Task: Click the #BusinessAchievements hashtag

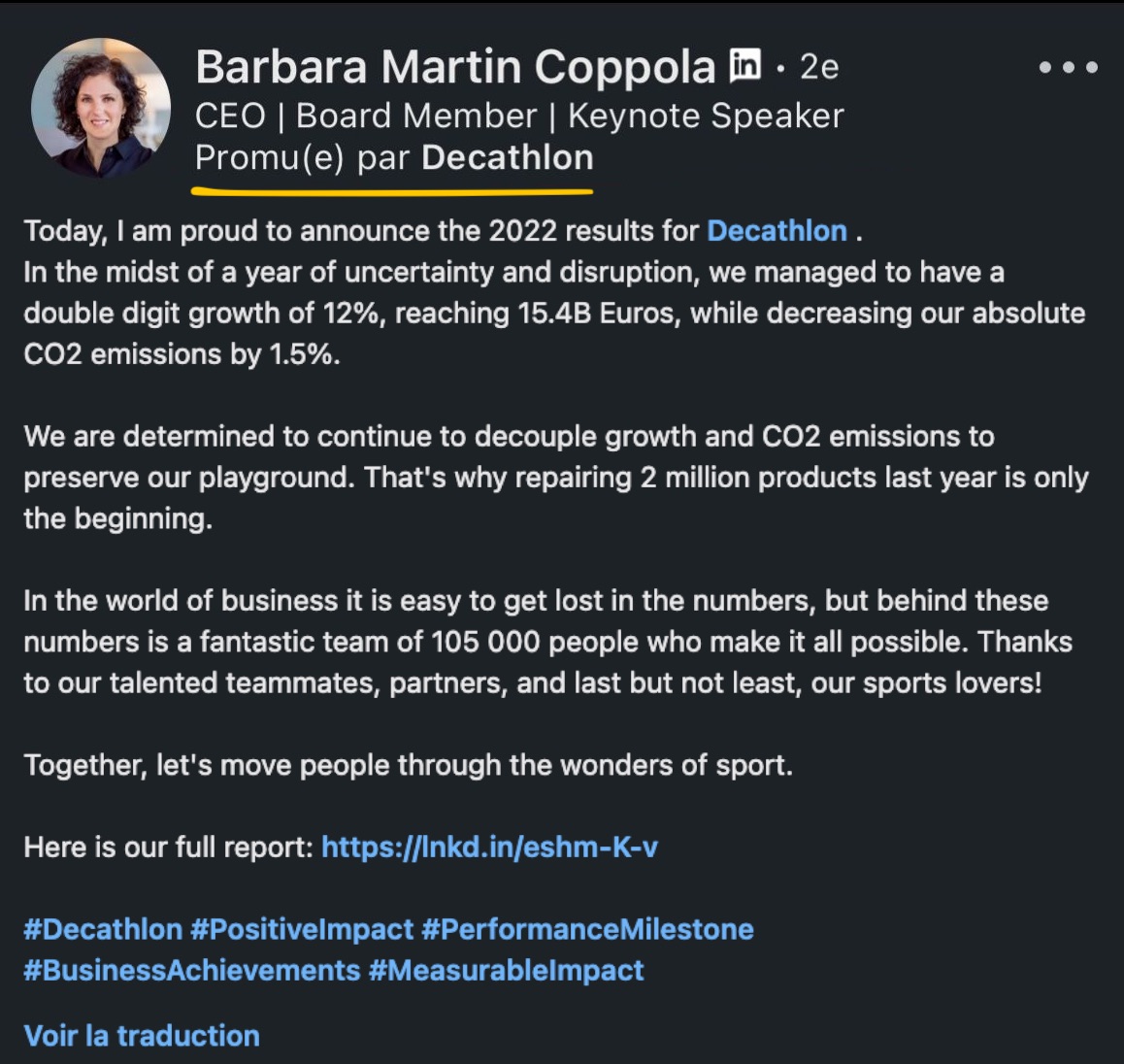Action: pos(191,970)
